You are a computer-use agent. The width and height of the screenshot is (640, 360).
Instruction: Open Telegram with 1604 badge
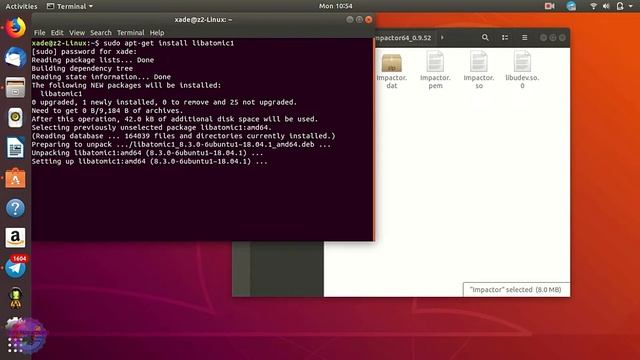click(x=16, y=267)
